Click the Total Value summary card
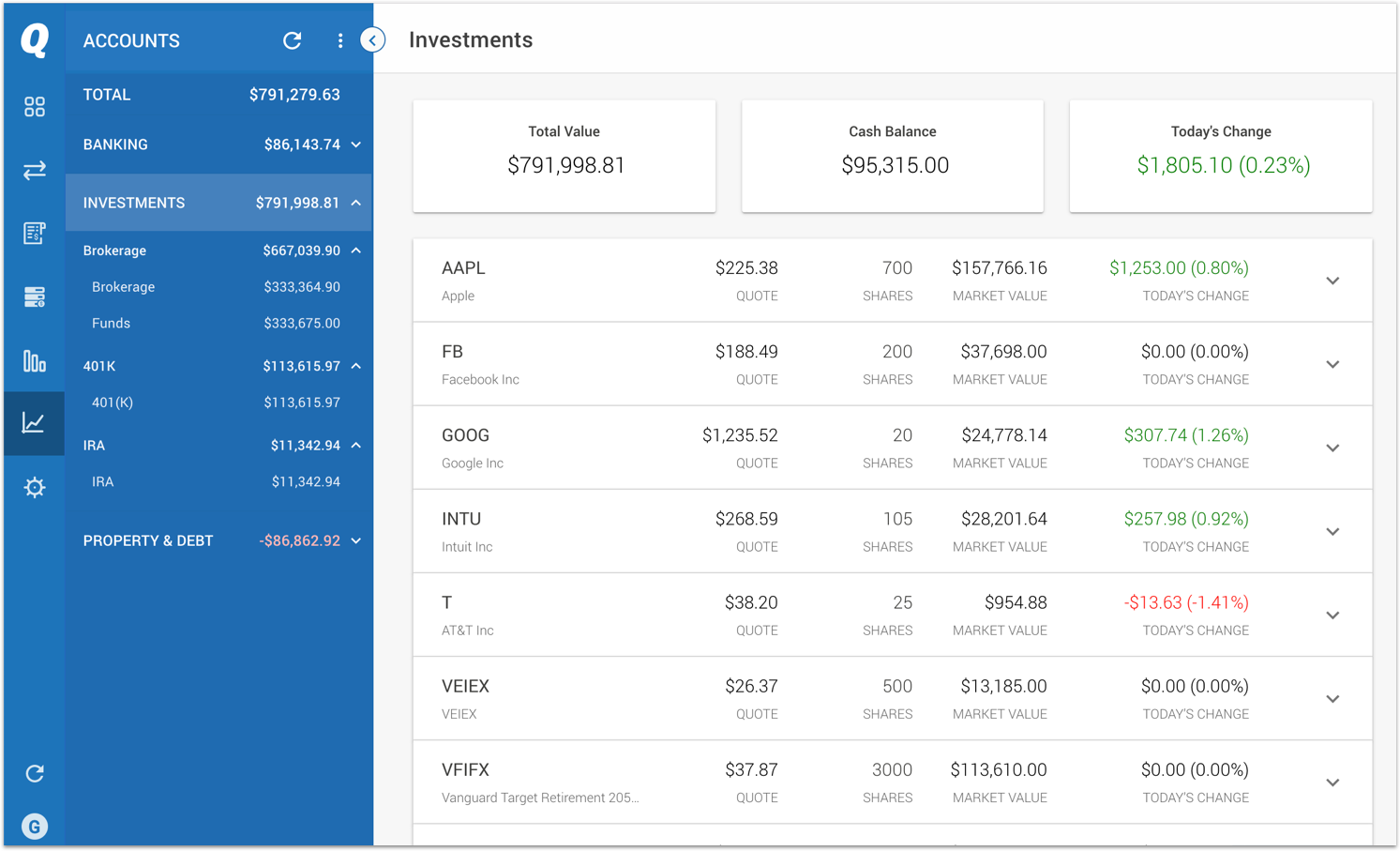 pyautogui.click(x=565, y=156)
